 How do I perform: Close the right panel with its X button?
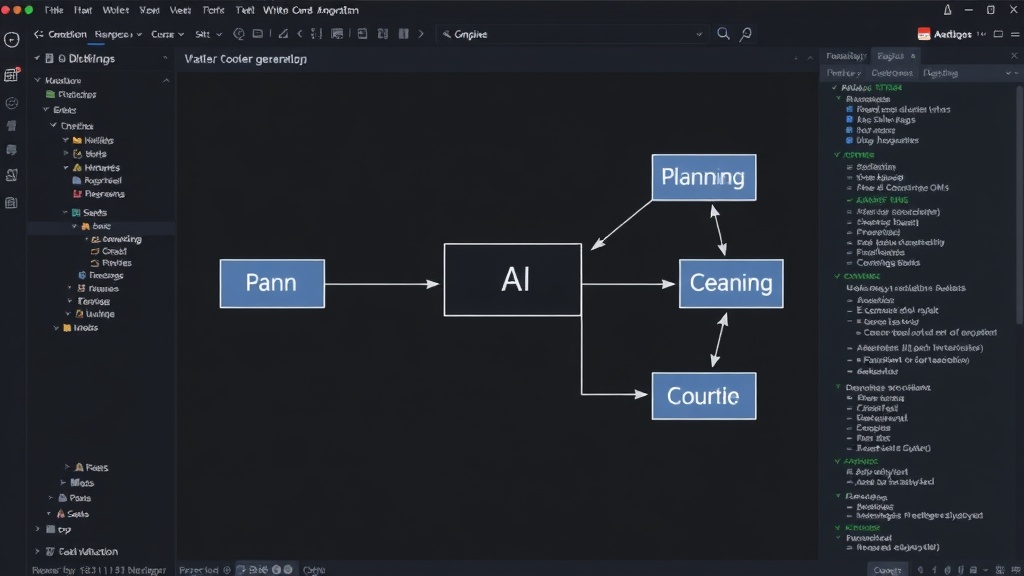1014,56
